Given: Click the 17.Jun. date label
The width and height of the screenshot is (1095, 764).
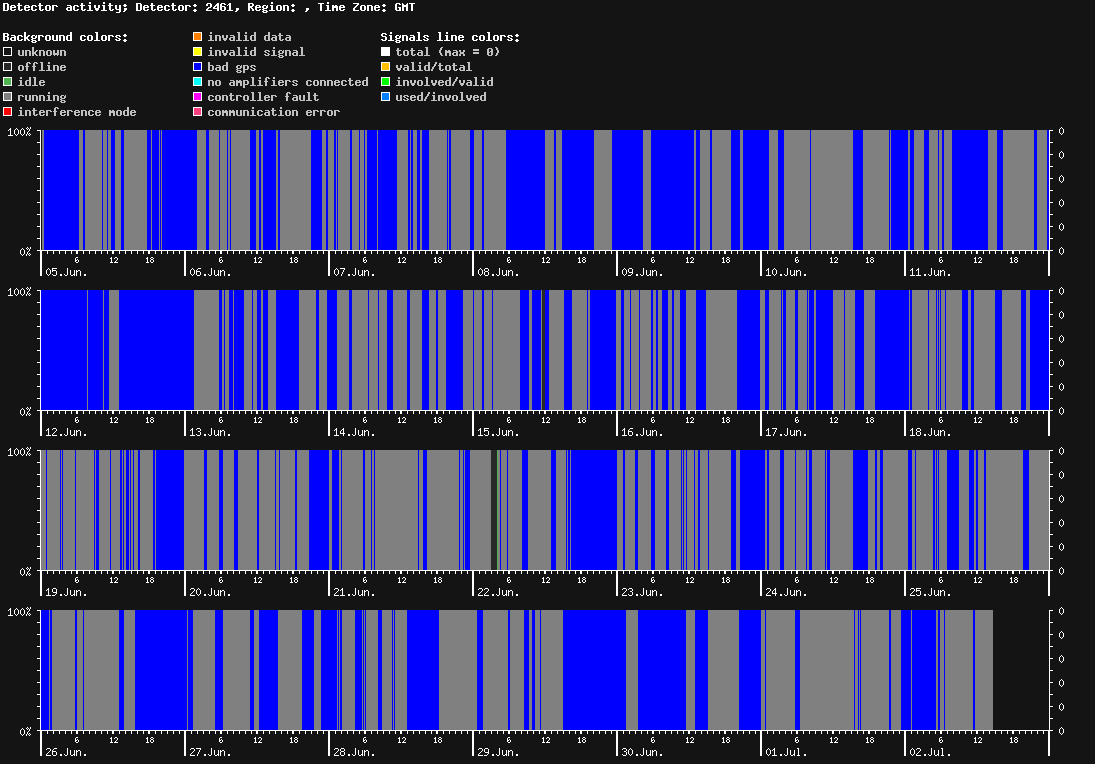Looking at the screenshot, I should (786, 432).
